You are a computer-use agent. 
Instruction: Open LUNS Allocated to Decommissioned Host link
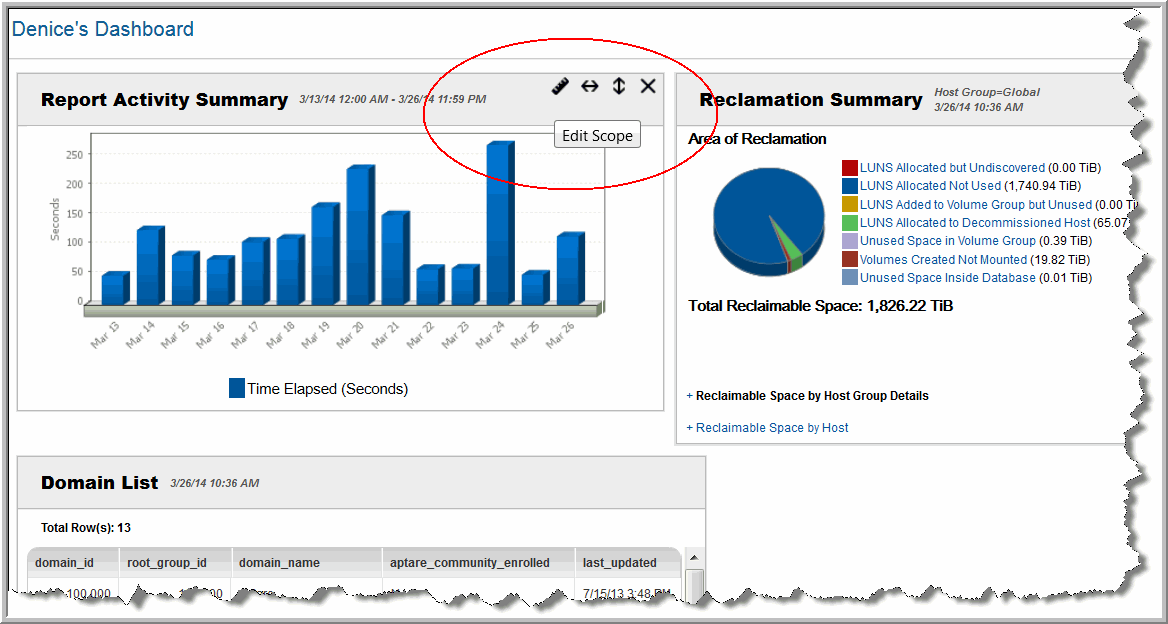click(974, 223)
